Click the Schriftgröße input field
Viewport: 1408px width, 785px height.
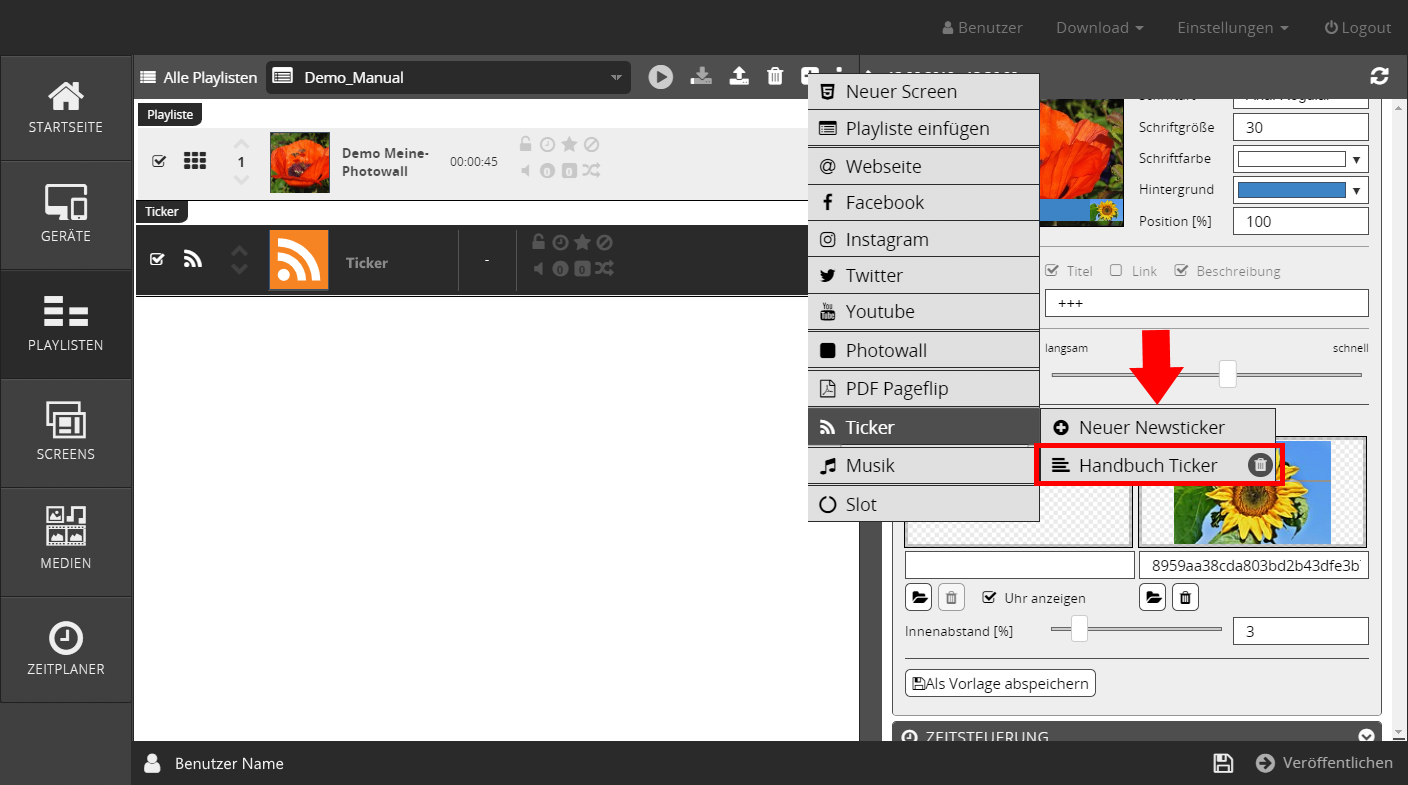click(x=1300, y=127)
